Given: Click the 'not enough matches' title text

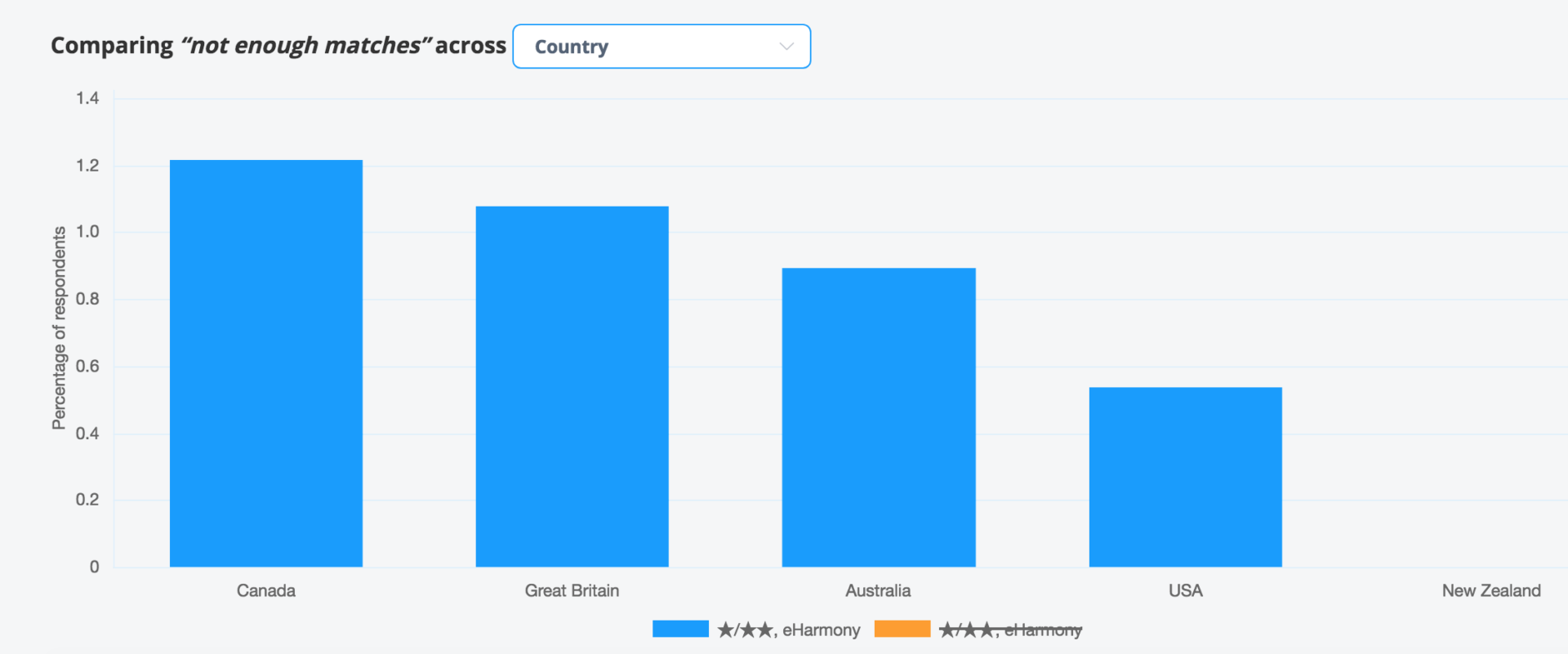Looking at the screenshot, I should pyautogui.click(x=305, y=46).
